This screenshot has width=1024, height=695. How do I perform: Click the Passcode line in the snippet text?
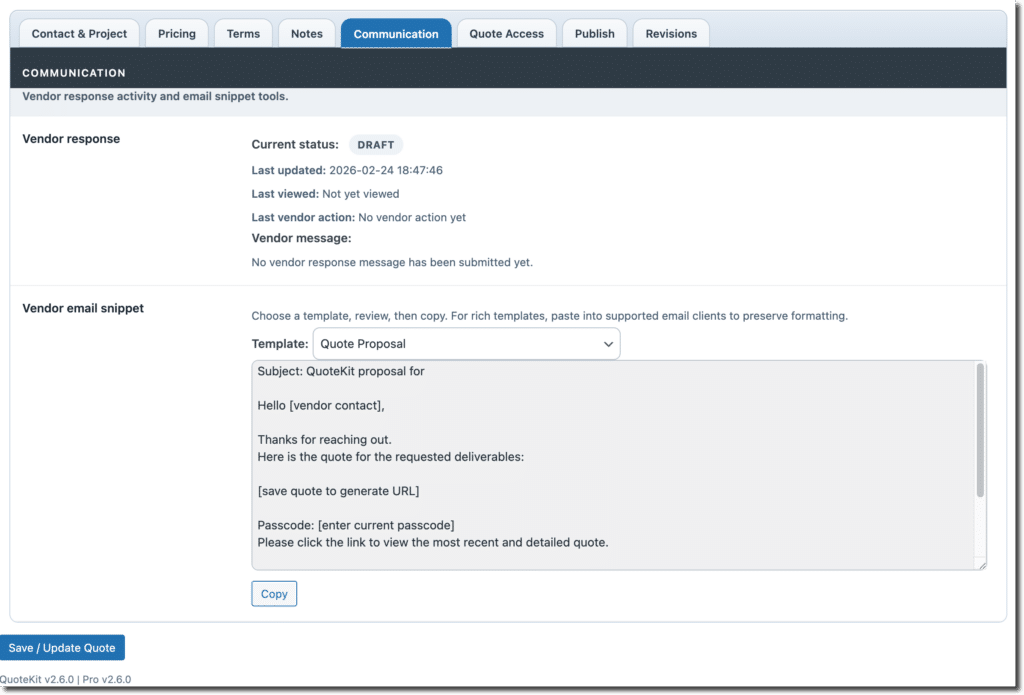(x=356, y=525)
